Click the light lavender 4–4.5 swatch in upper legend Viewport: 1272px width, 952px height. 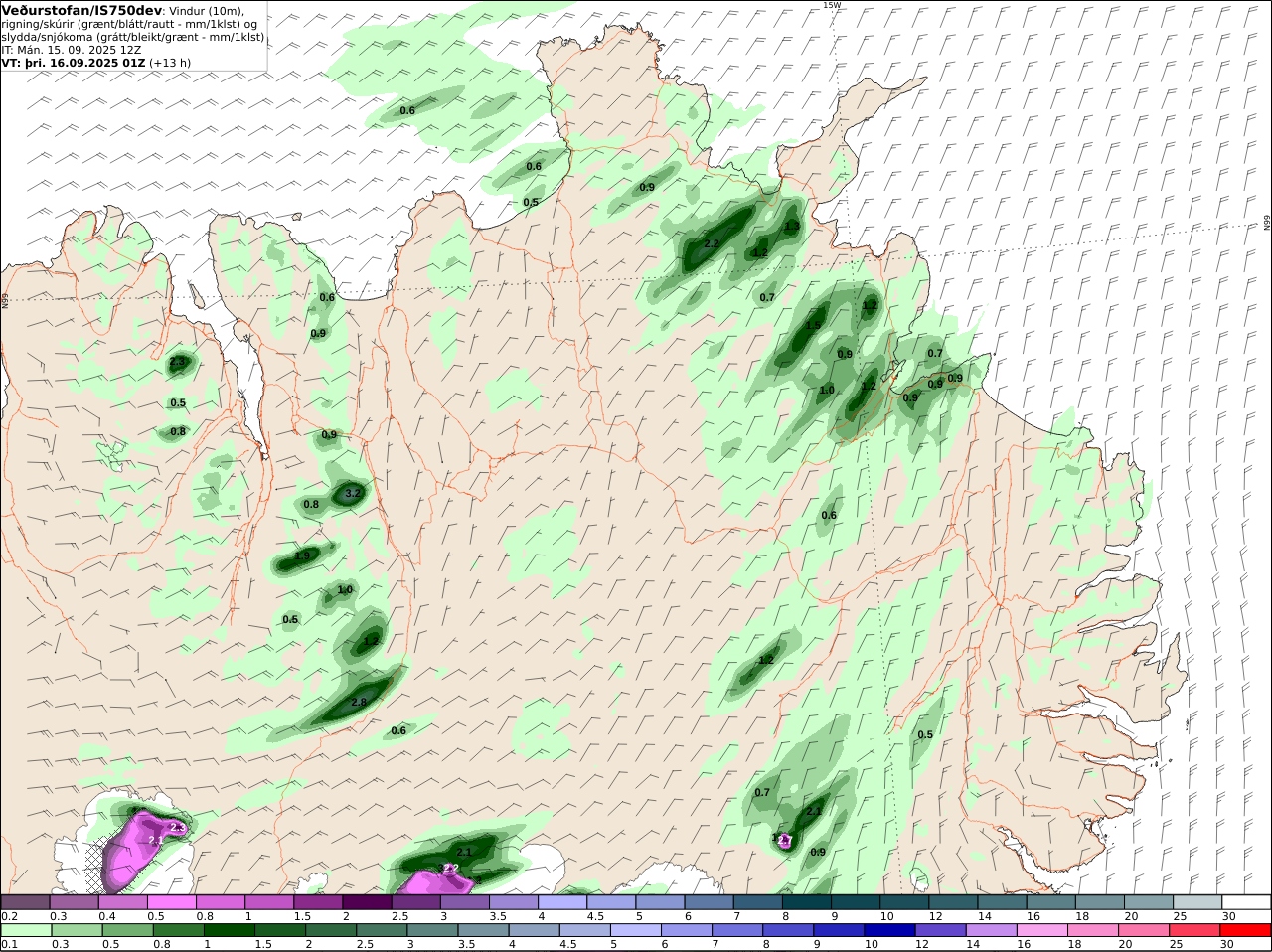(x=560, y=902)
